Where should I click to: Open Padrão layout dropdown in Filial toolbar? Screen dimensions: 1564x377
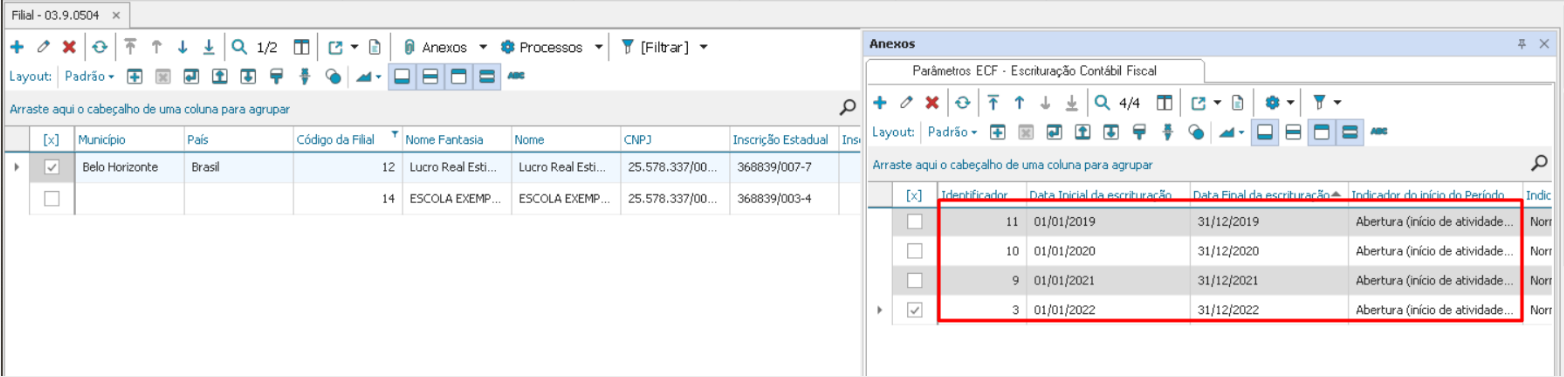pos(90,76)
